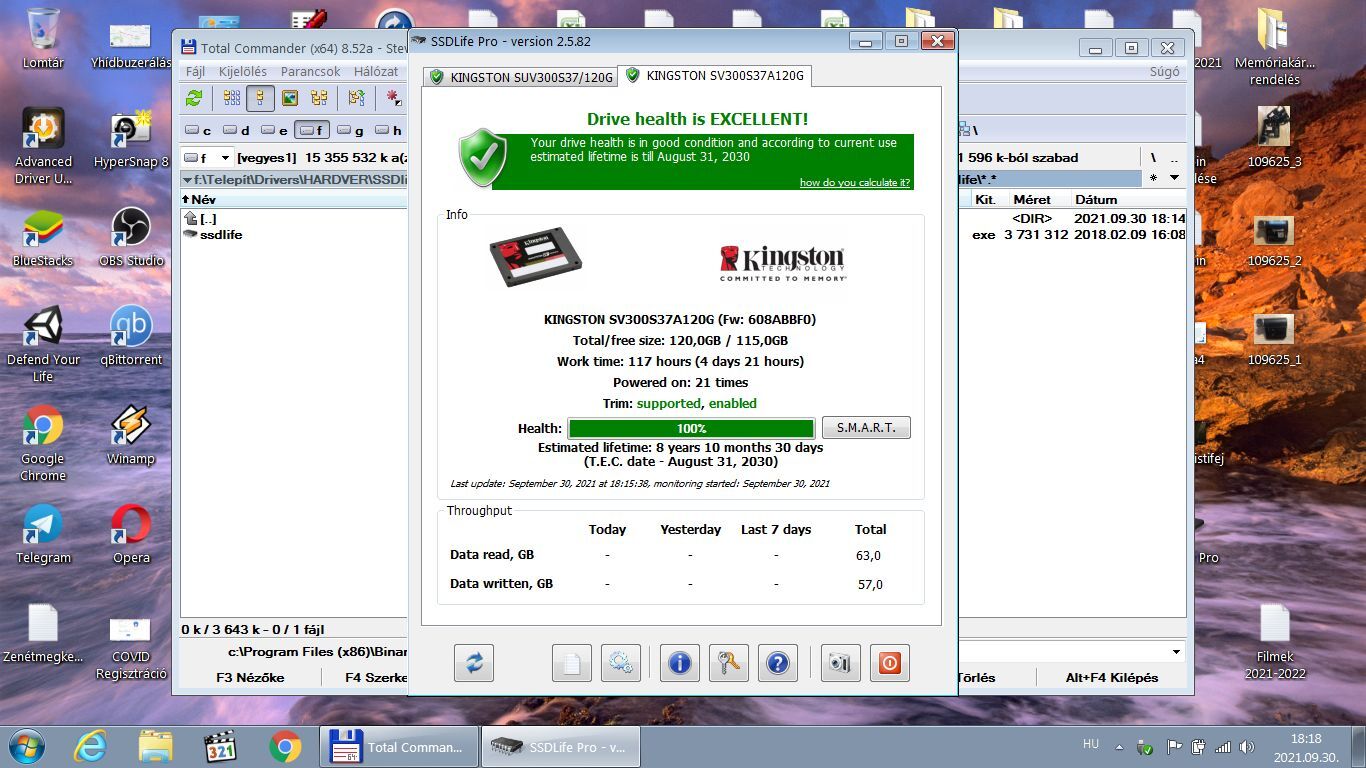
Task: Open the S.M.A.R.T. details button
Action: click(866, 428)
